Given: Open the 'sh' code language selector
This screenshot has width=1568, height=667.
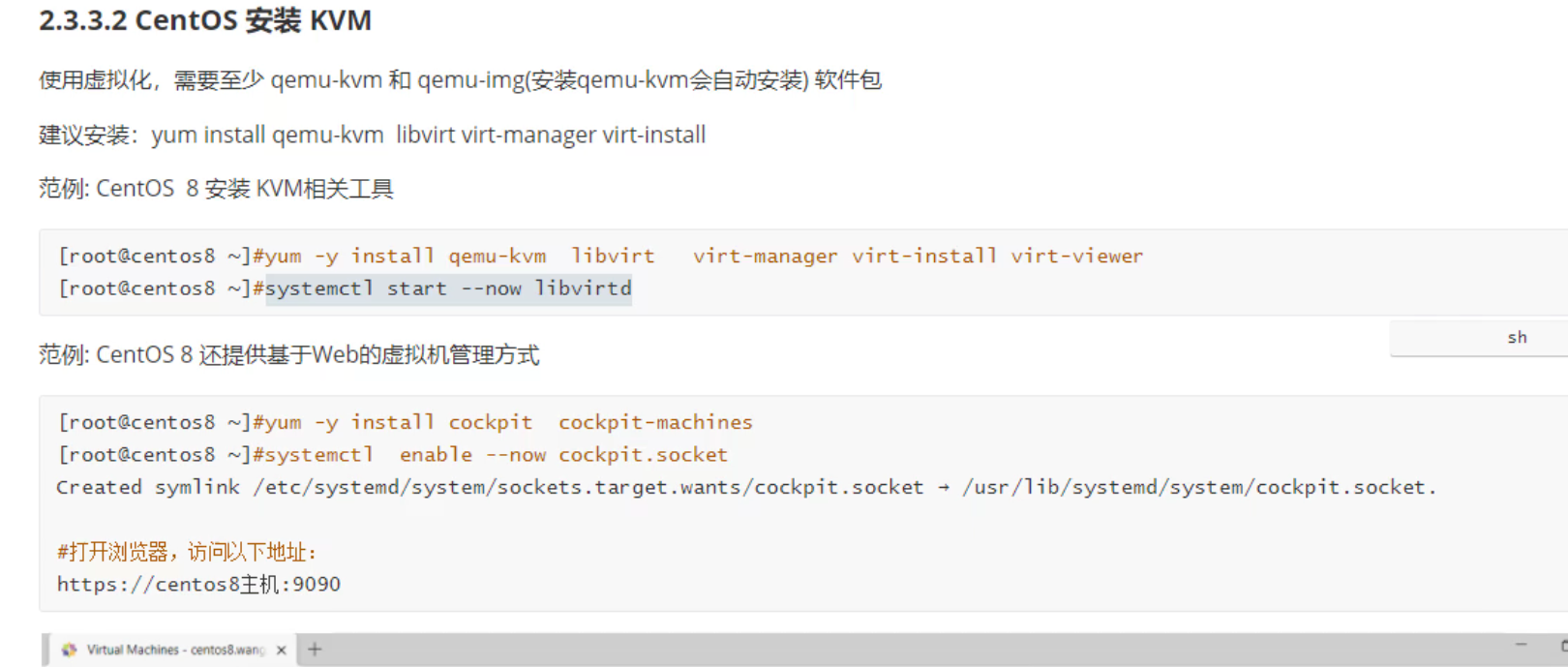Looking at the screenshot, I should pos(1516,338).
